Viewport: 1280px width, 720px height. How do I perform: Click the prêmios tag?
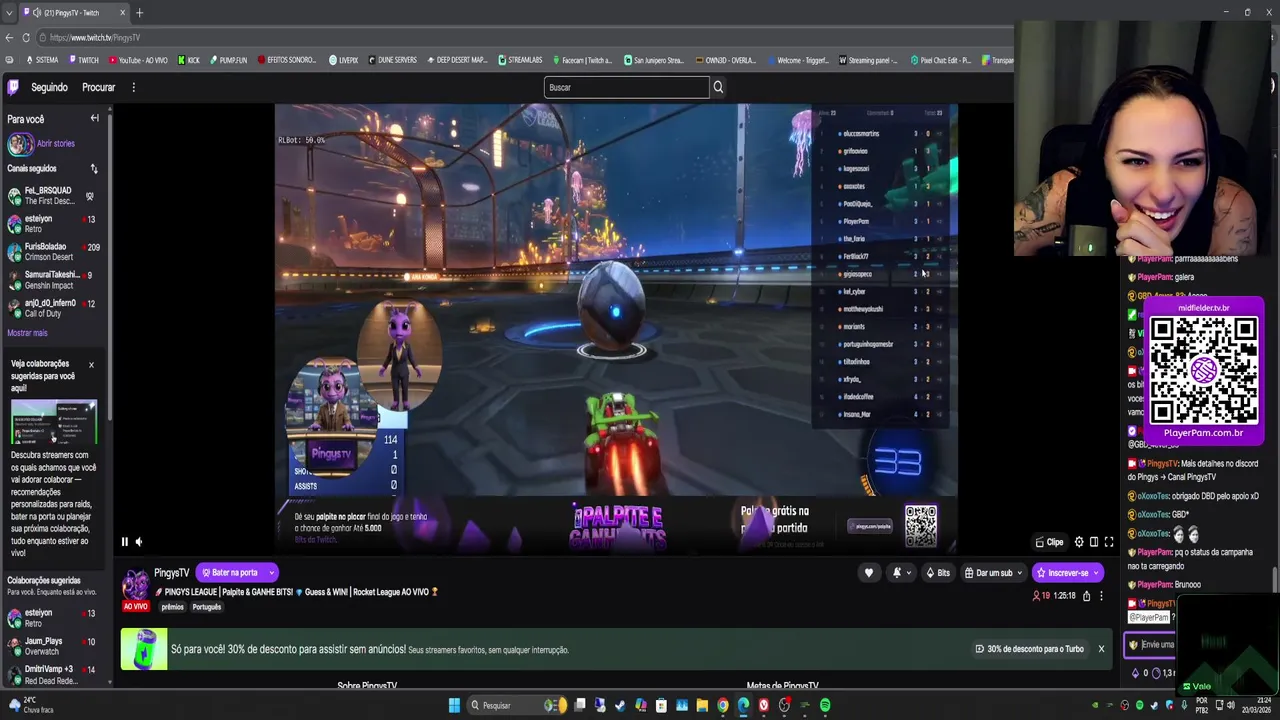(x=172, y=607)
